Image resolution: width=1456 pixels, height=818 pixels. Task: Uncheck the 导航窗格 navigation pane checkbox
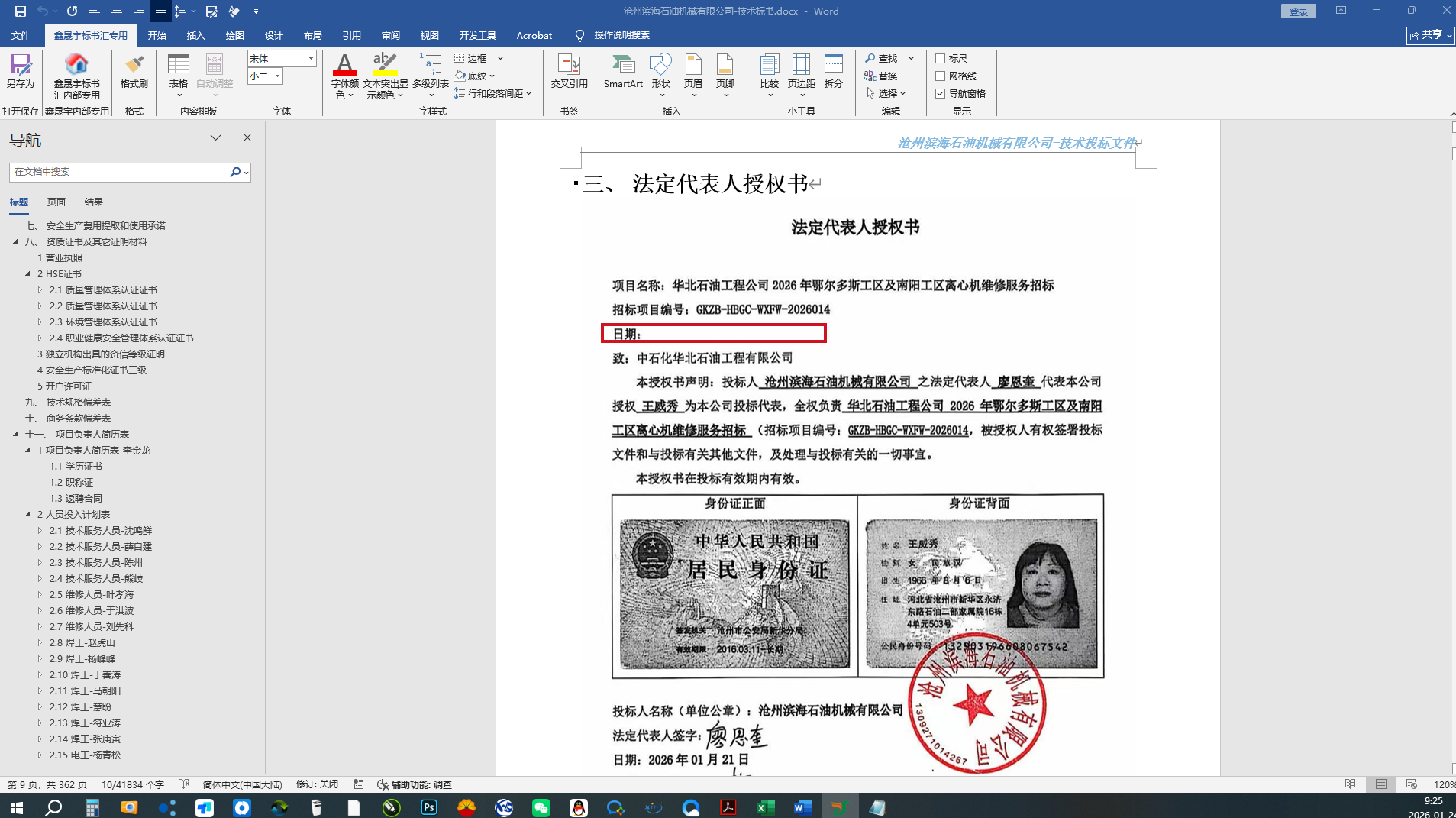point(941,93)
